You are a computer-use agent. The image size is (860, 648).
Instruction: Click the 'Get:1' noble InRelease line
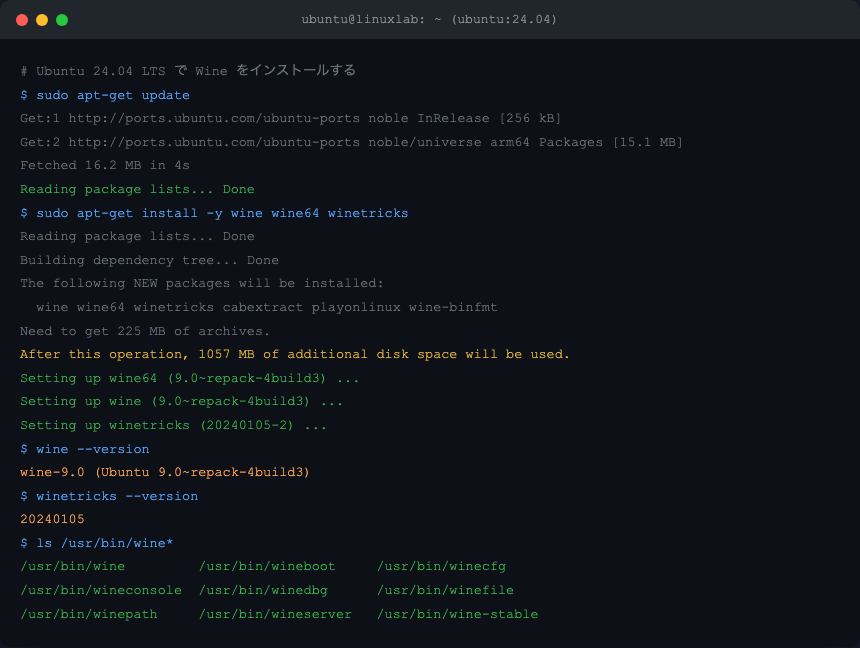[x=291, y=119]
